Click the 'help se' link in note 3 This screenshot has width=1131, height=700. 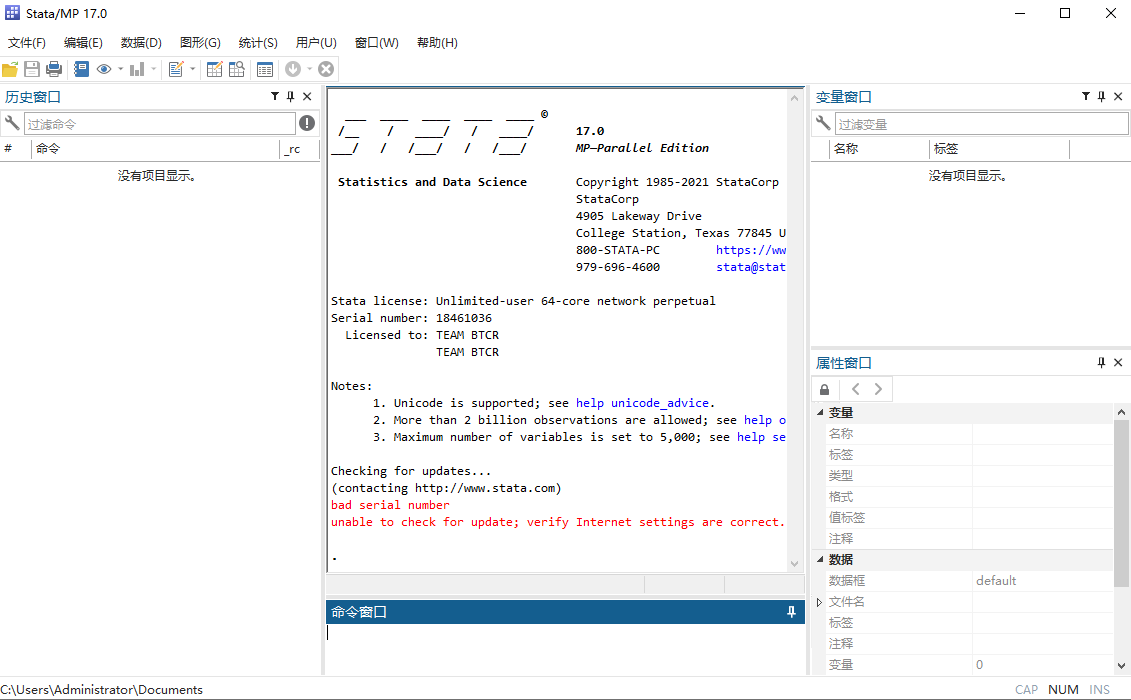761,437
